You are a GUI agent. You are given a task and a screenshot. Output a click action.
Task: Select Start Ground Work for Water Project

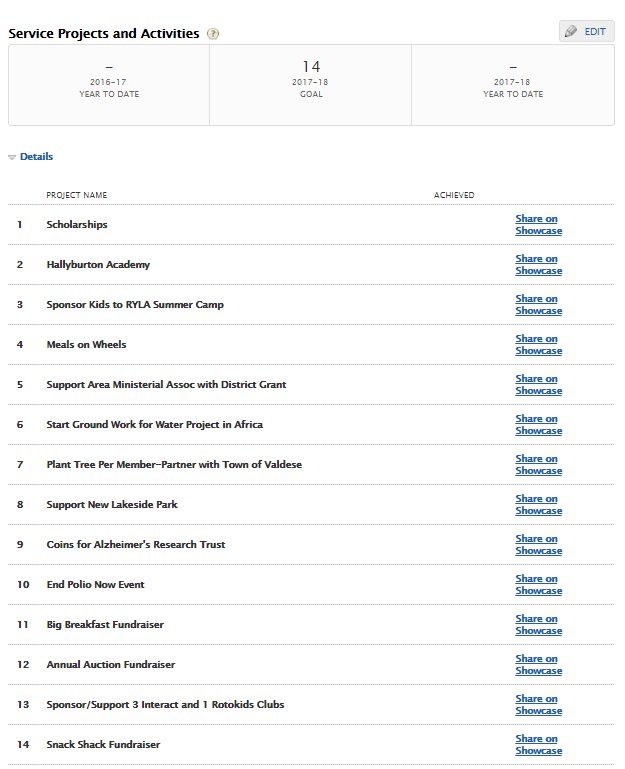coord(155,424)
